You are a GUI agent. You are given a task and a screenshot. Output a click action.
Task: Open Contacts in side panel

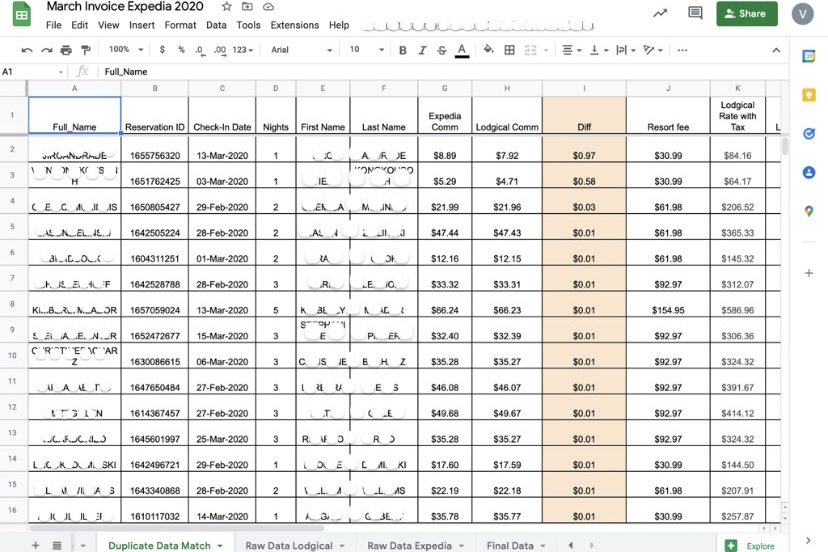[808, 173]
